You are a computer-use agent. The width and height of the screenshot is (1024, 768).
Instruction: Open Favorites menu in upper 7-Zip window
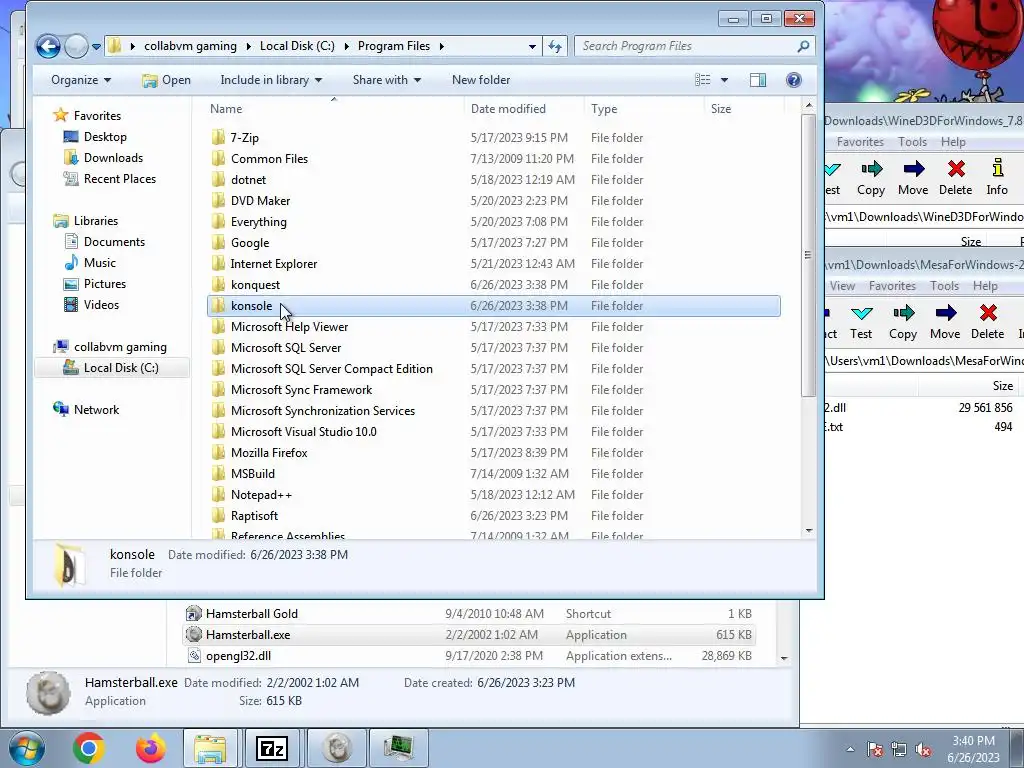coord(860,142)
